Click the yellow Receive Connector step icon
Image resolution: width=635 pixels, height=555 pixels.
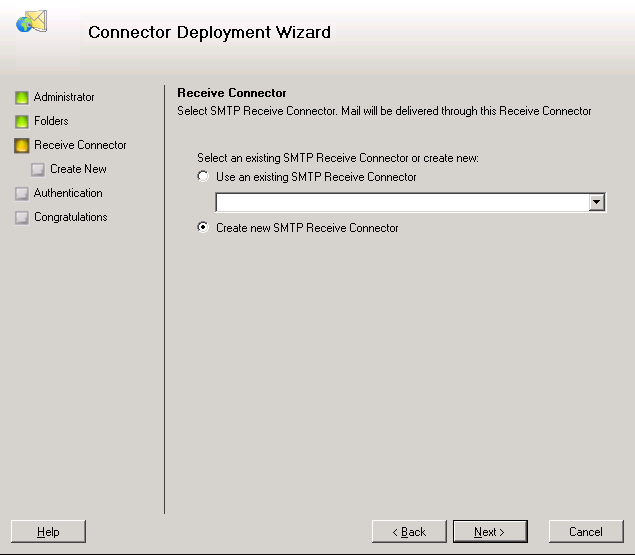click(22, 145)
